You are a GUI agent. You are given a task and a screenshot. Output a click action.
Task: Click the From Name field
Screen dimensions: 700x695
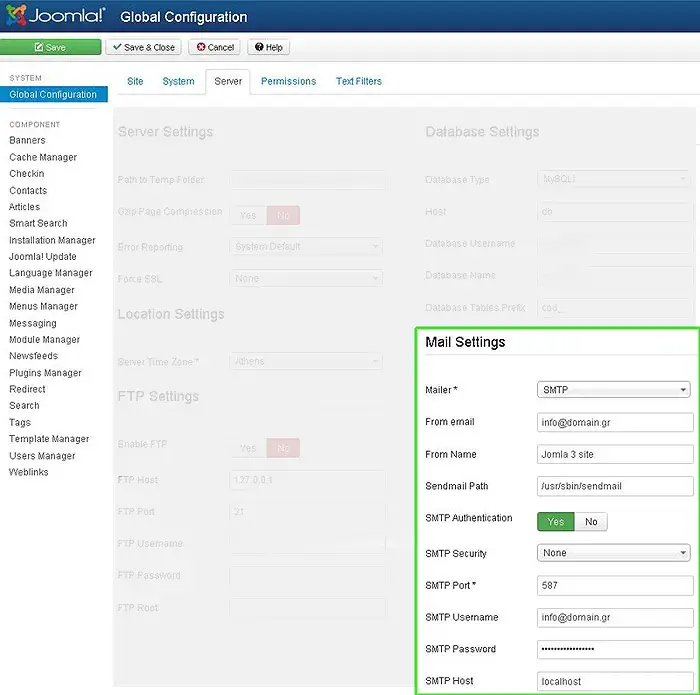[615, 454]
